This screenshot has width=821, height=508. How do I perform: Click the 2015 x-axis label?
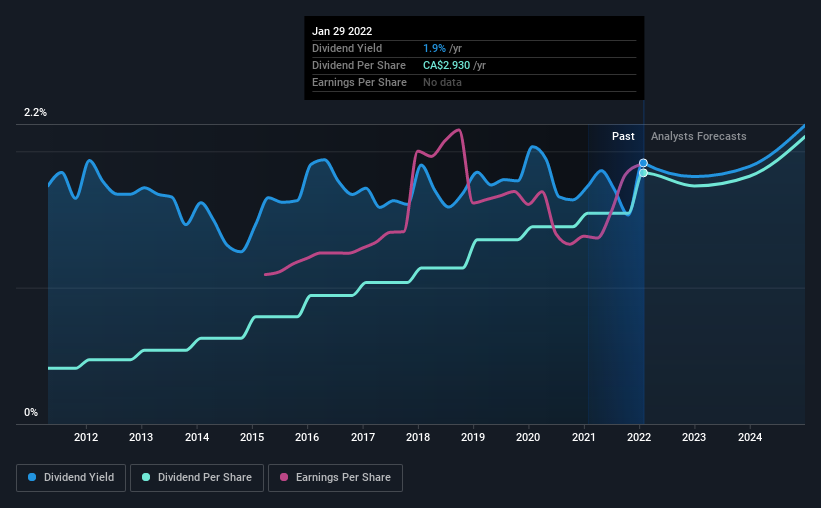(x=252, y=437)
